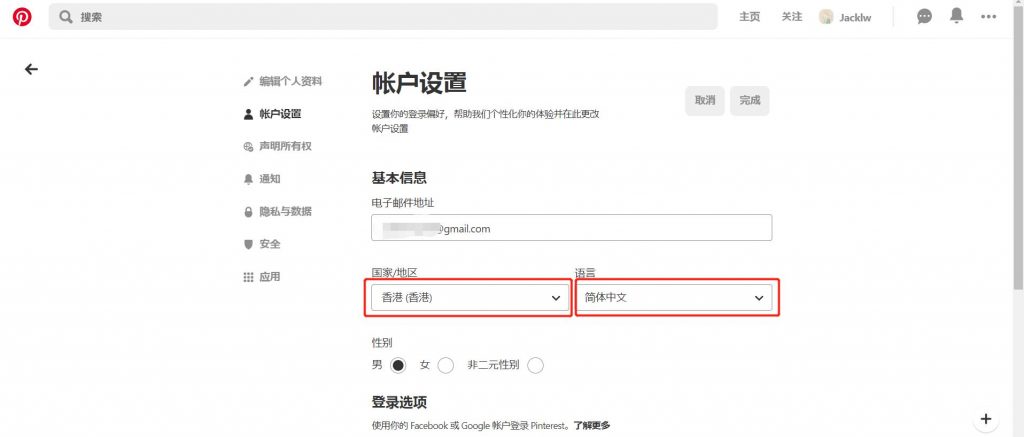Open 声明所有权 sidebar item
Viewport: 1024px width, 437px height.
[284, 147]
